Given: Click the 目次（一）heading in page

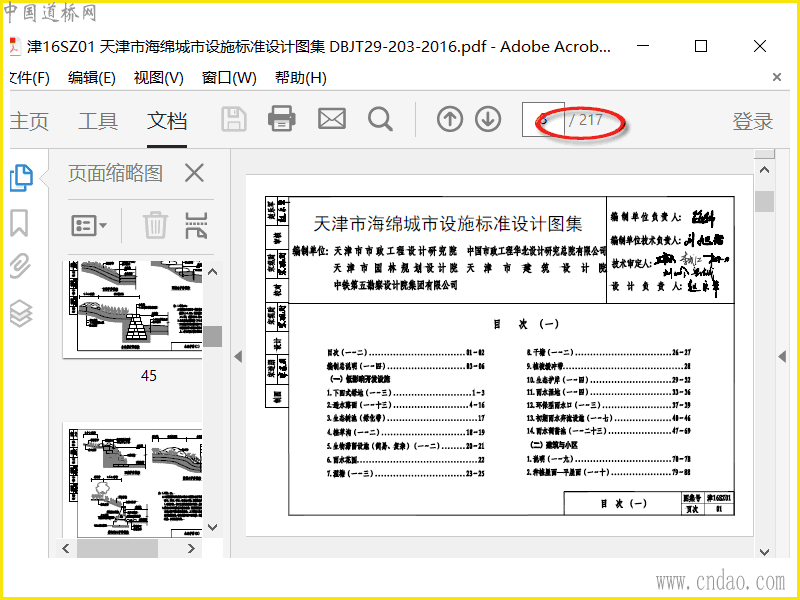Looking at the screenshot, I should [526, 323].
